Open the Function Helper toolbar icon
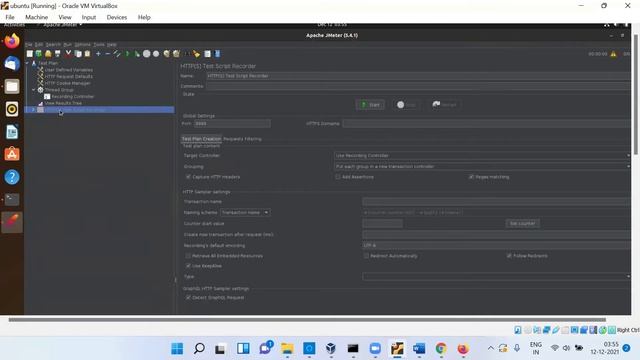The image size is (640, 360). point(207,53)
